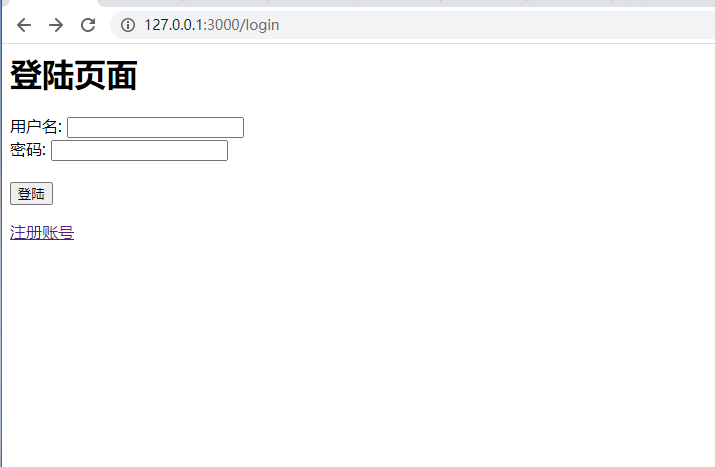This screenshot has height=467, width=715.
Task: Reload the login page
Action: pyautogui.click(x=88, y=25)
